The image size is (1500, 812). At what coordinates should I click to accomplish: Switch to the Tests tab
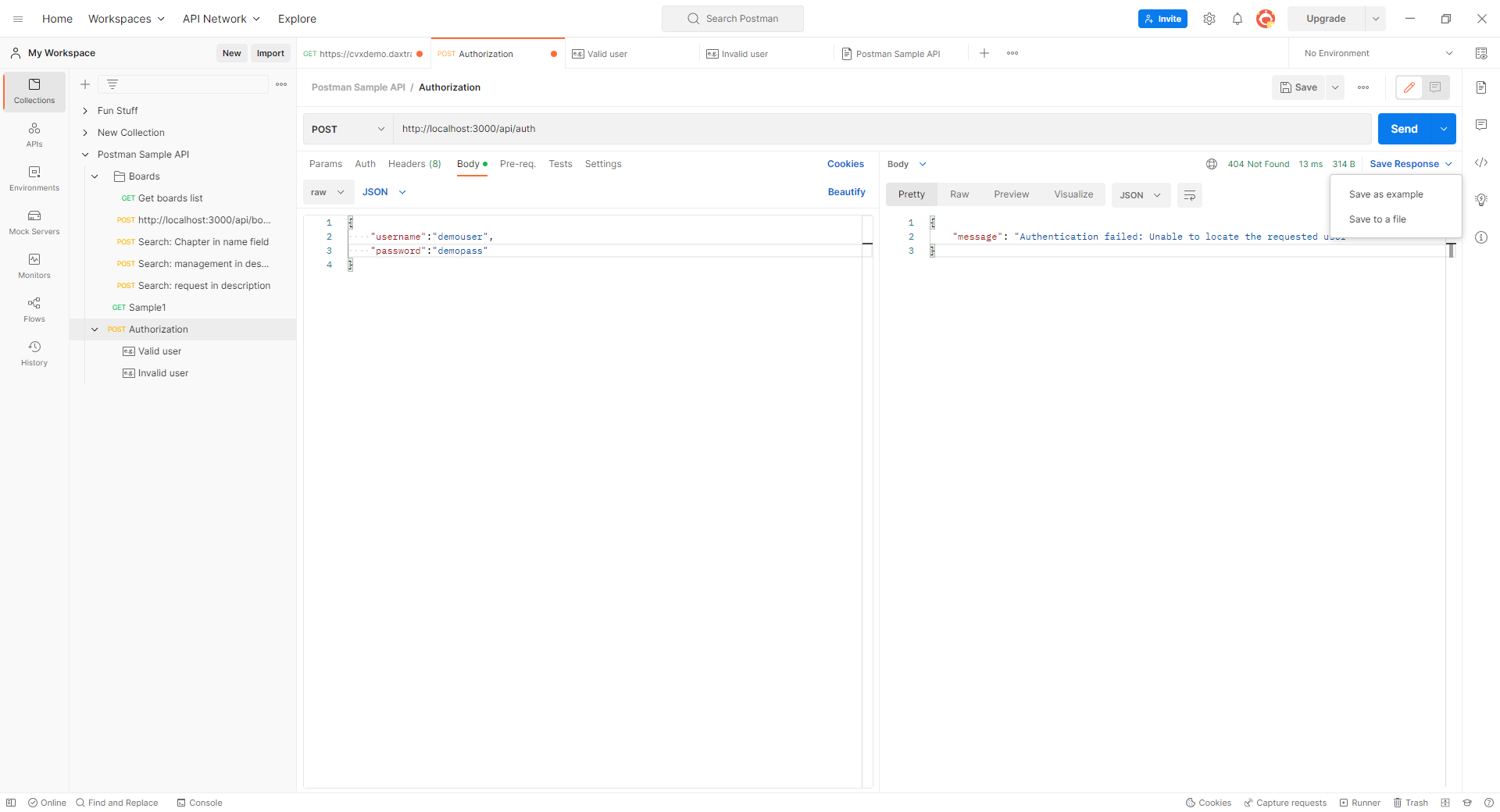pos(560,164)
